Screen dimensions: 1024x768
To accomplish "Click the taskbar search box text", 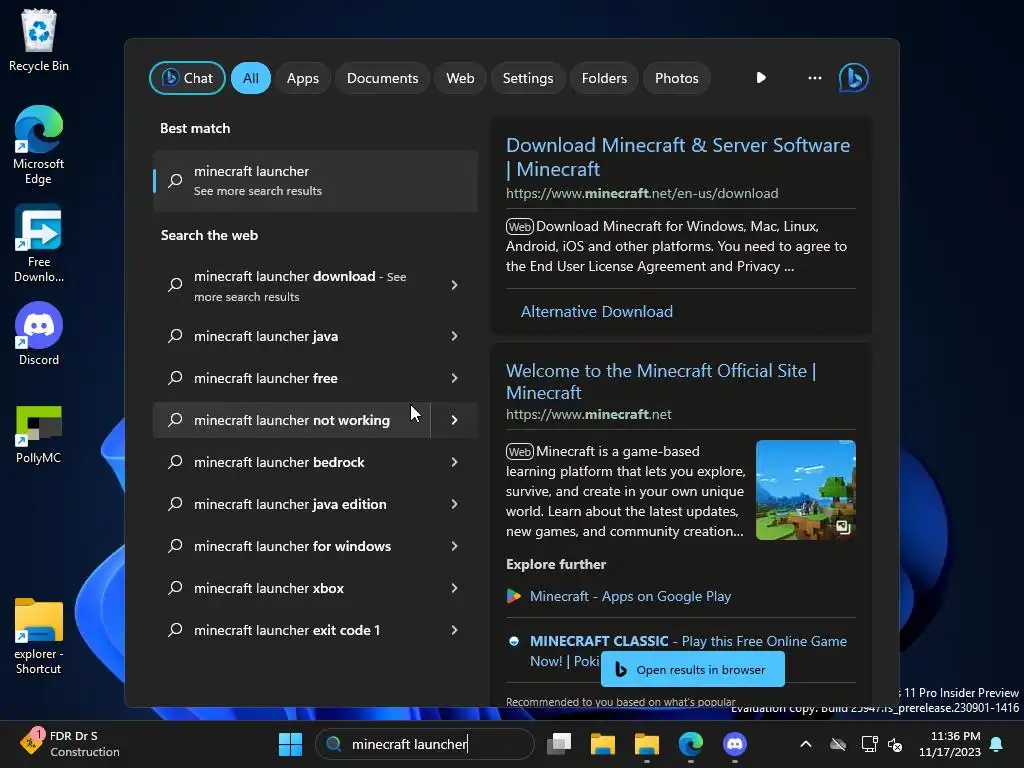I will [409, 744].
